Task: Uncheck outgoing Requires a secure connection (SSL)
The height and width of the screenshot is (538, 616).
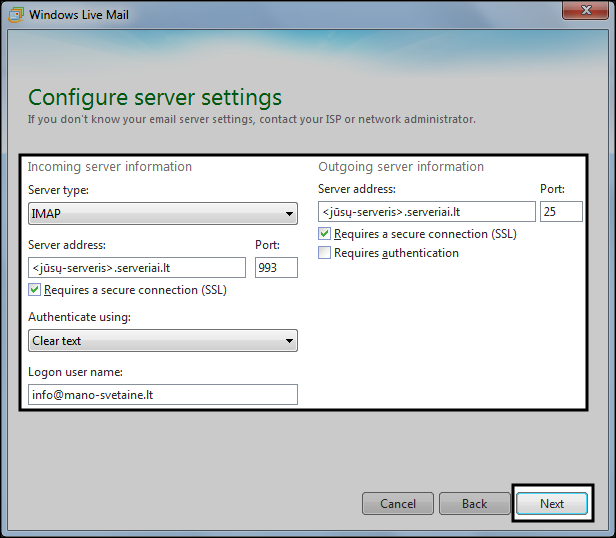Action: (x=324, y=234)
